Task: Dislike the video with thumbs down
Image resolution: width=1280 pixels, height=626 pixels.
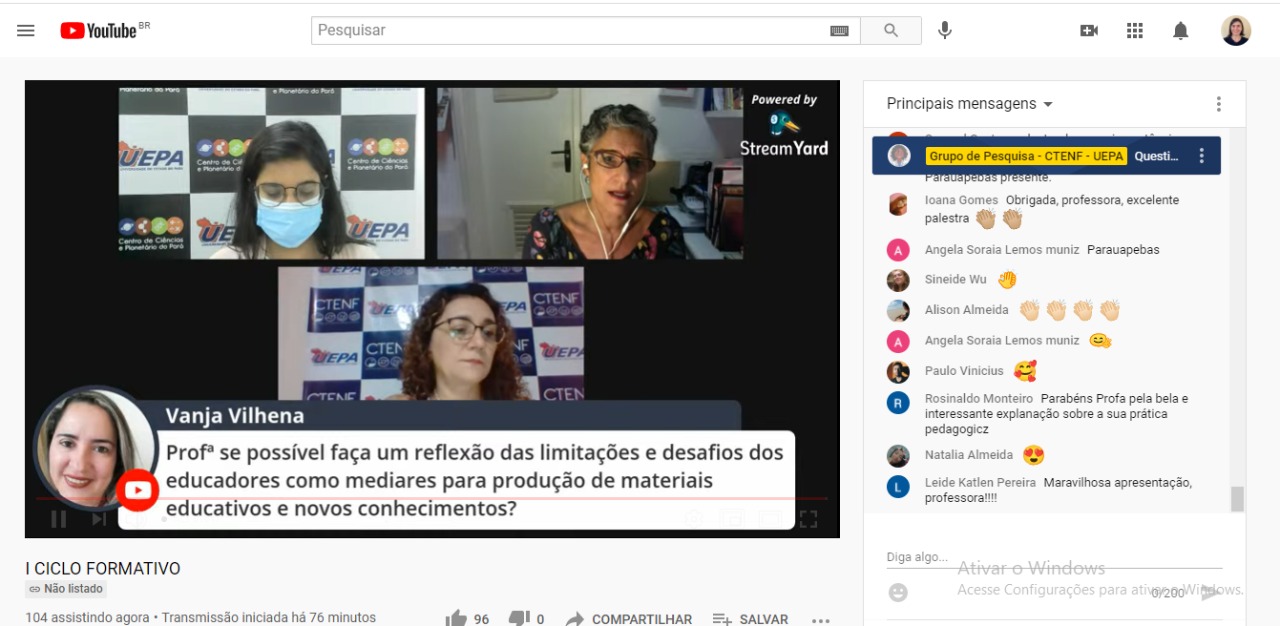Action: (518, 619)
